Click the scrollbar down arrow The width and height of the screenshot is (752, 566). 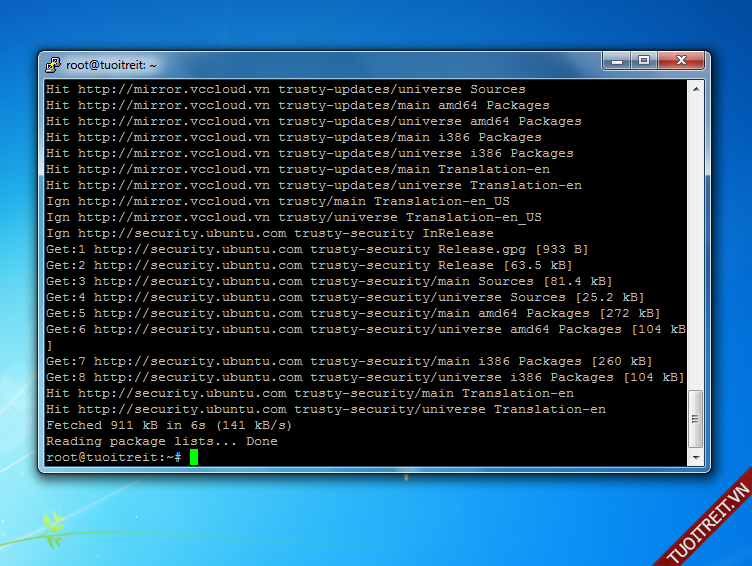tap(696, 458)
